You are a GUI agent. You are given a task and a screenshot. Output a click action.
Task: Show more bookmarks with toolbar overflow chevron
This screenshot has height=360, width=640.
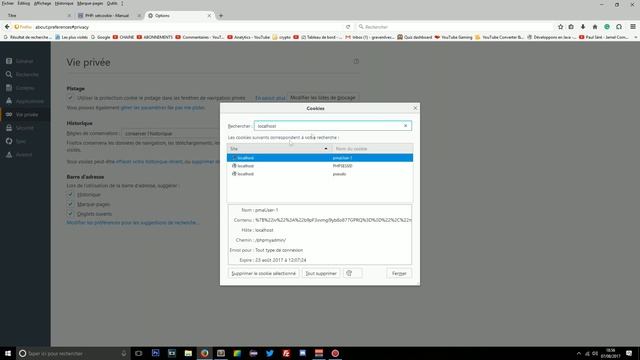(x=636, y=37)
